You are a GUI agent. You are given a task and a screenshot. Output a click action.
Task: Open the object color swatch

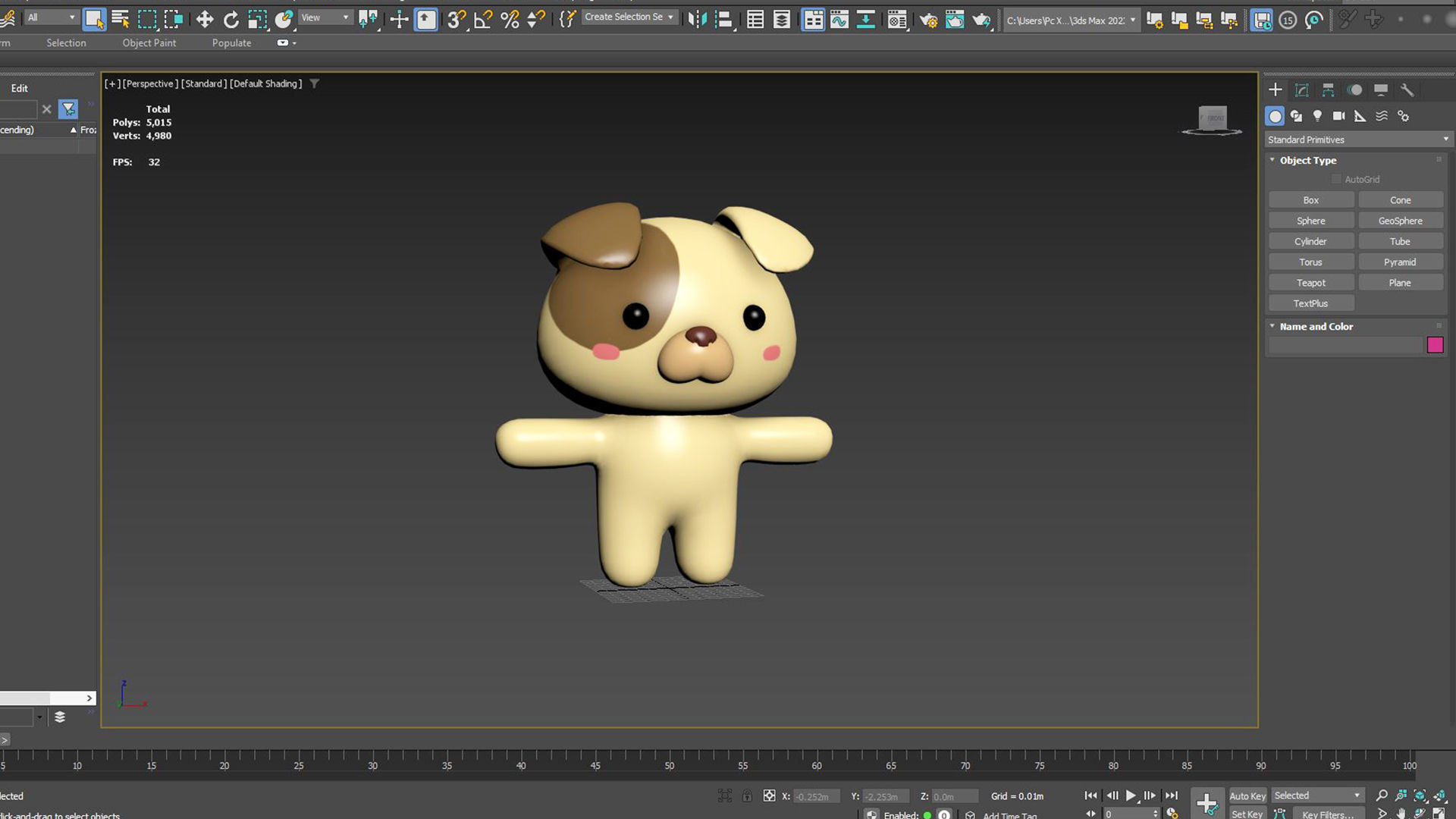pyautogui.click(x=1435, y=345)
